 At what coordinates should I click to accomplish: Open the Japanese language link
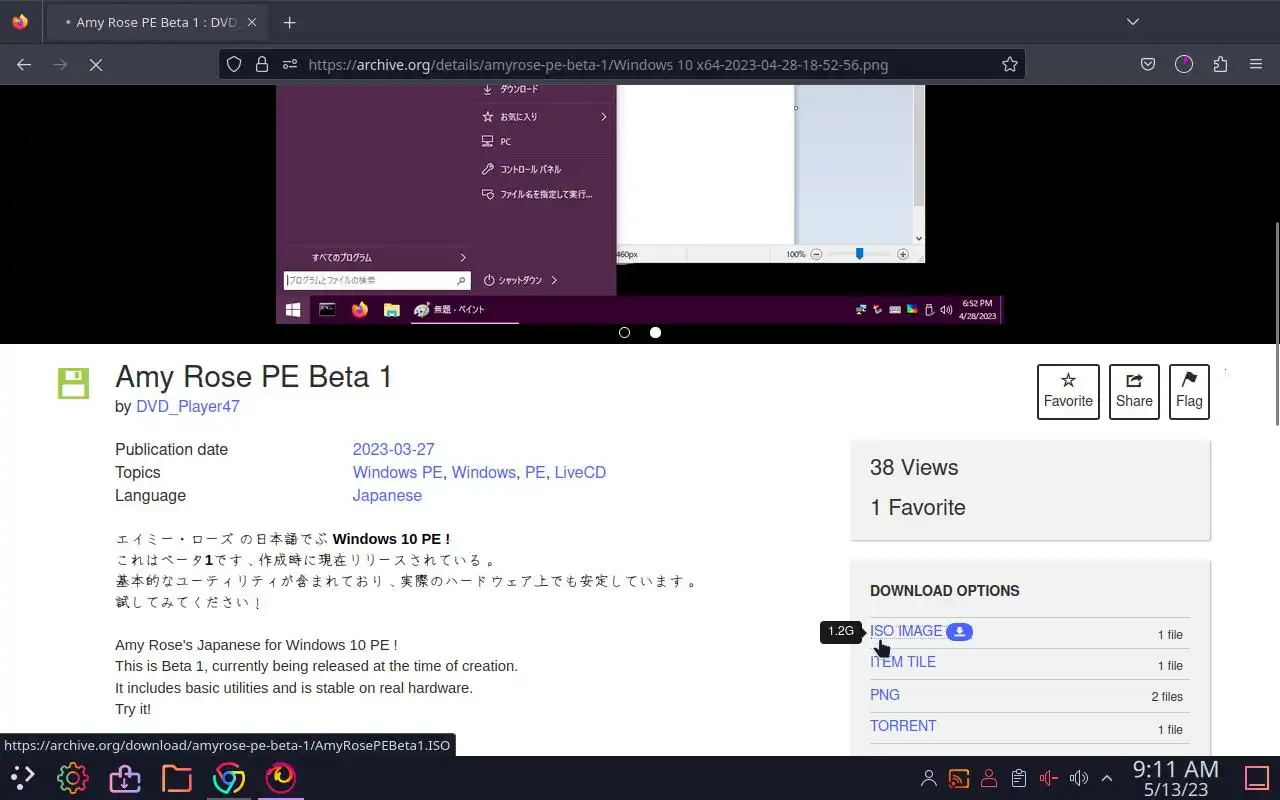click(x=387, y=495)
